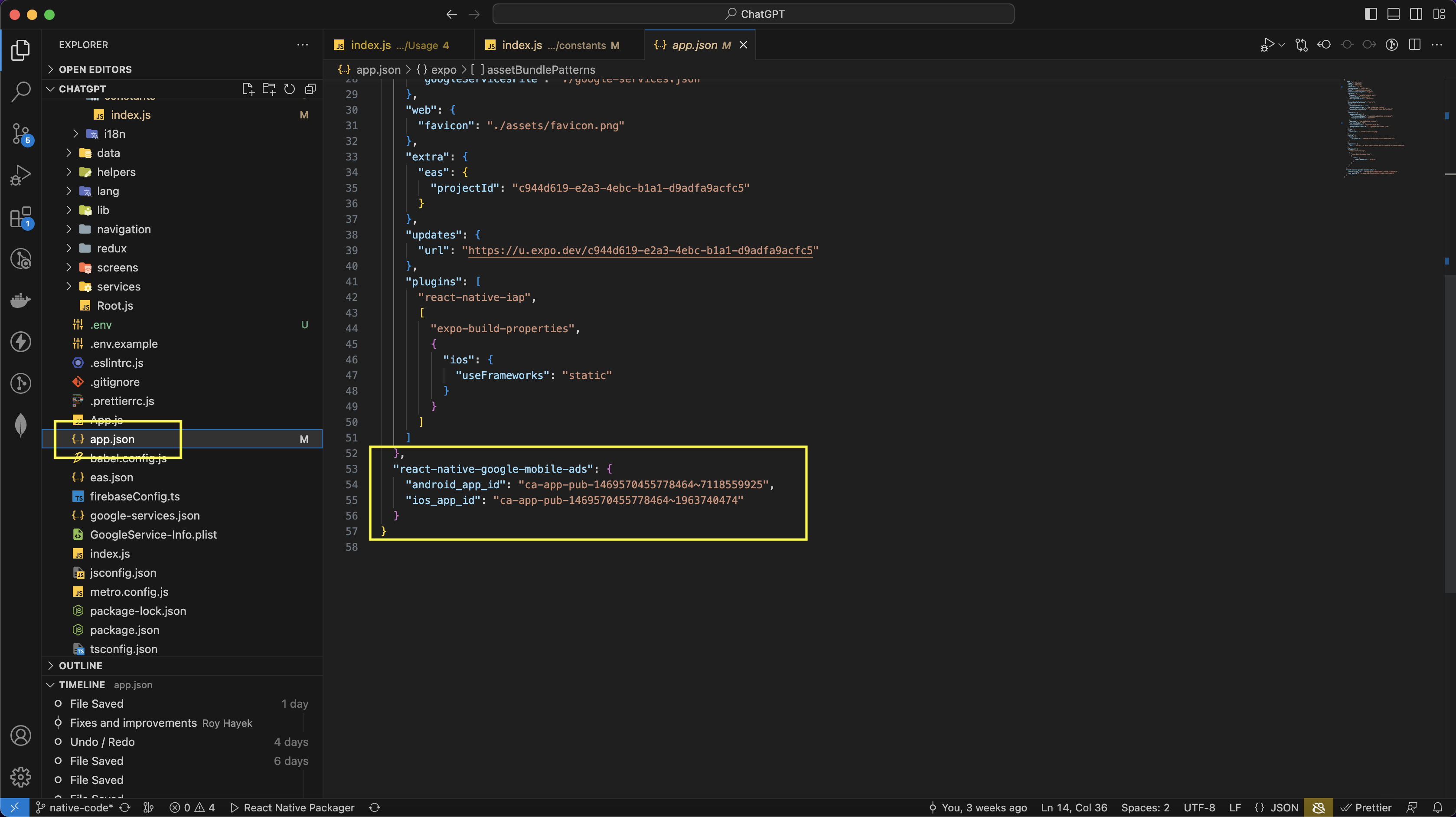Expand the OUTLINE section

click(182, 666)
